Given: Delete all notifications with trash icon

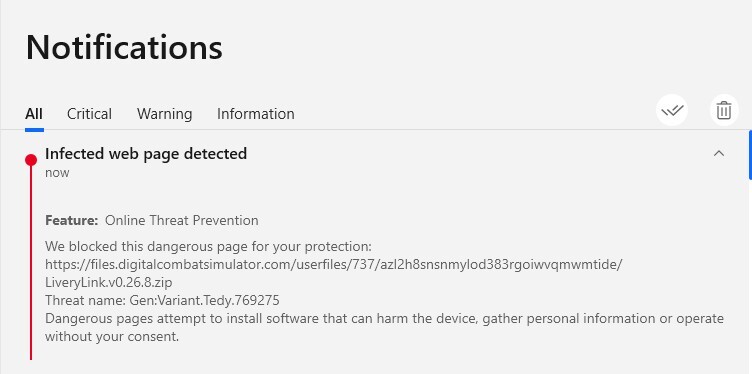Looking at the screenshot, I should pos(724,110).
